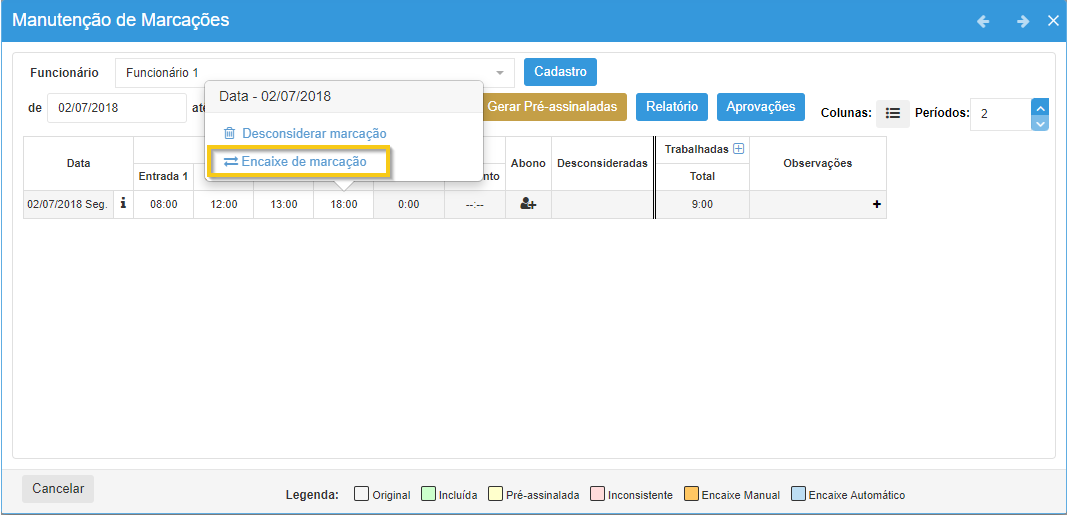Click the Abono add-person icon
The height and width of the screenshot is (515, 1067).
528,204
